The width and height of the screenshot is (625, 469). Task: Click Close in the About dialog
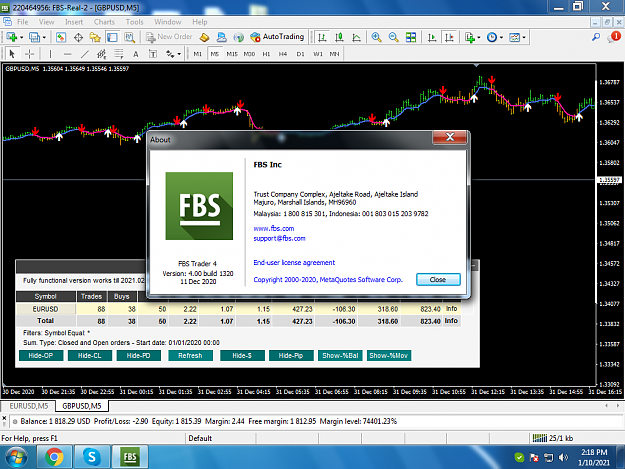pos(438,279)
